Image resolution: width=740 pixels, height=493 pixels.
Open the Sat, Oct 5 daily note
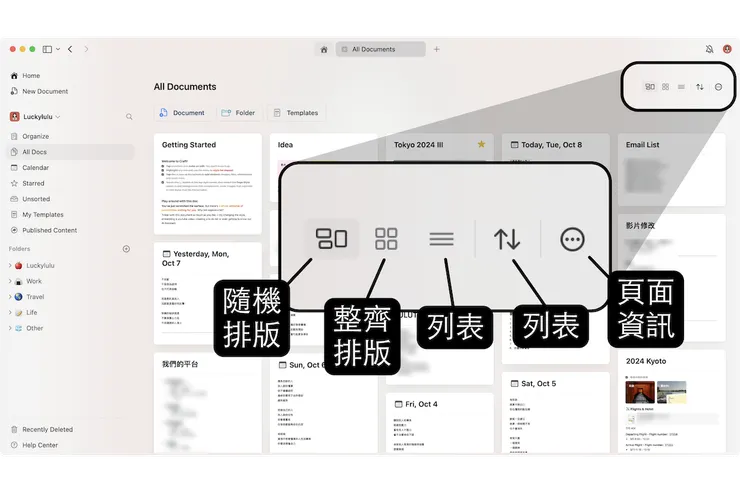555,413
